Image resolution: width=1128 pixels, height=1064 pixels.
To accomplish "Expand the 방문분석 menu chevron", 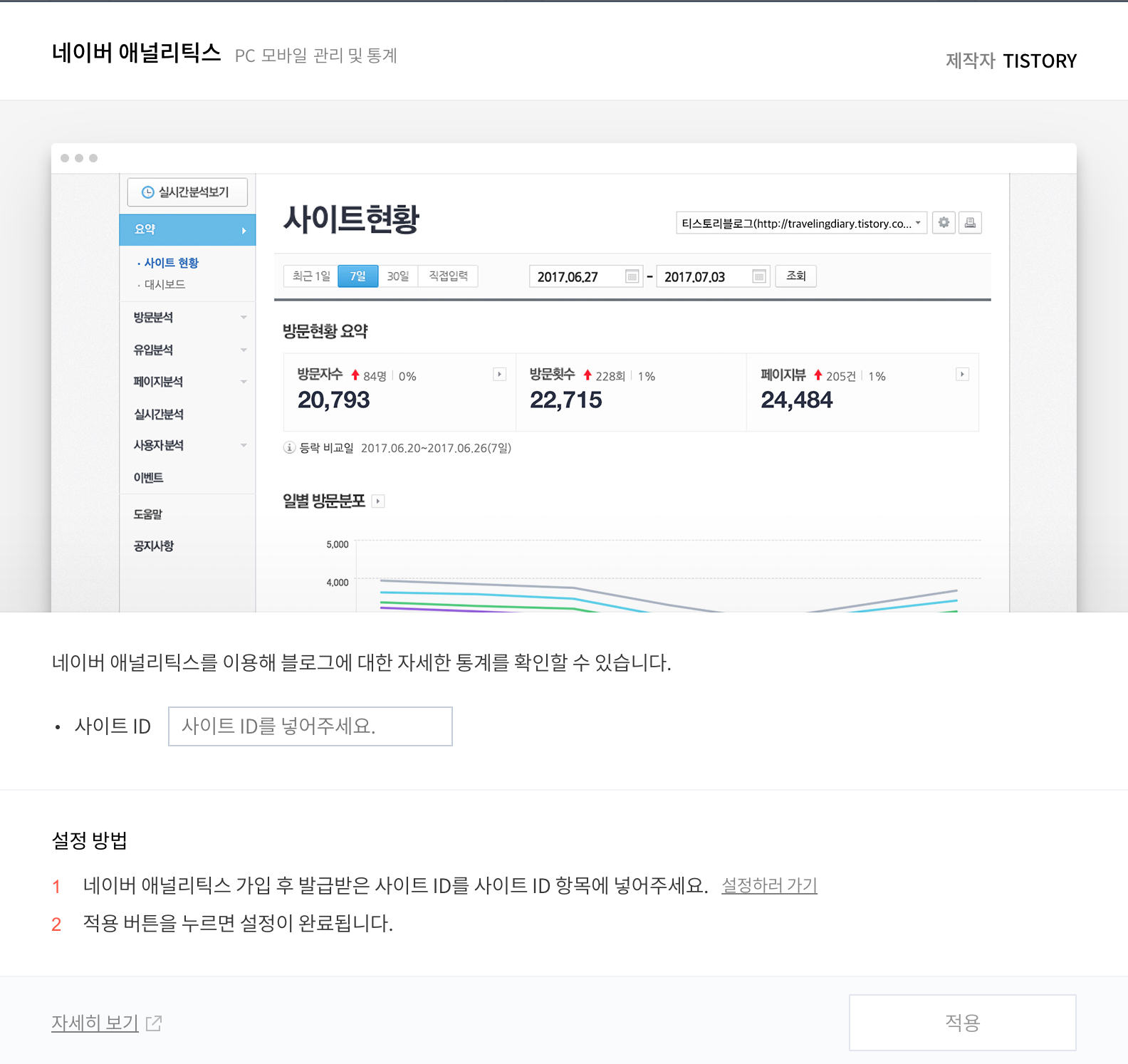I will pos(244,318).
